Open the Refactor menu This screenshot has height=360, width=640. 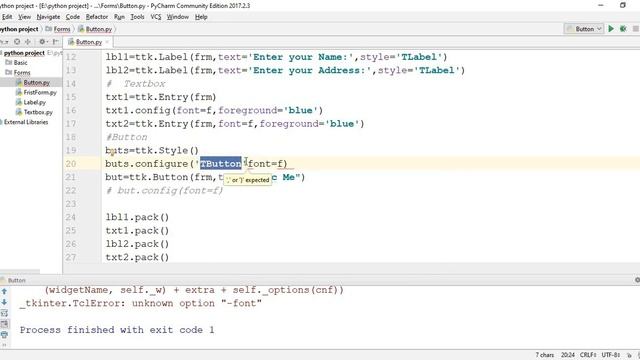point(97,17)
